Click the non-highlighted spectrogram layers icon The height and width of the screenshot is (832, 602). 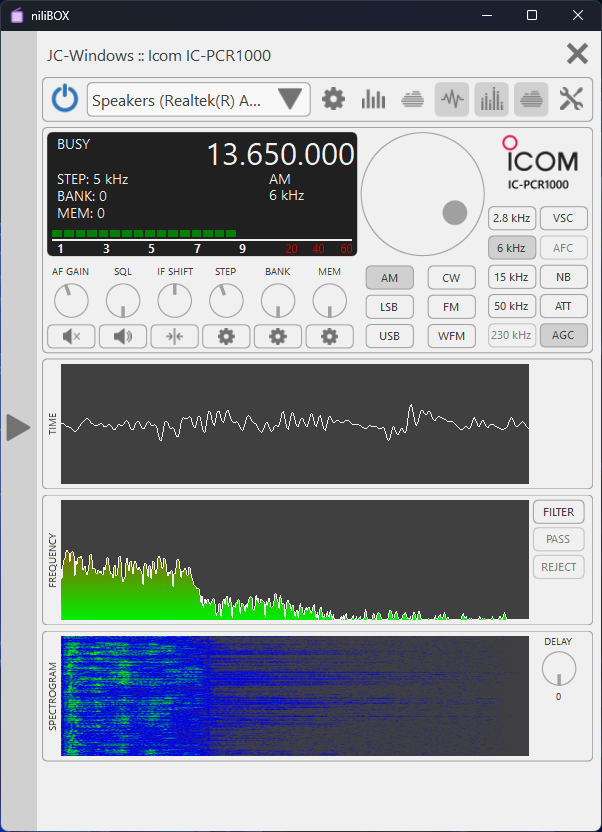click(413, 99)
